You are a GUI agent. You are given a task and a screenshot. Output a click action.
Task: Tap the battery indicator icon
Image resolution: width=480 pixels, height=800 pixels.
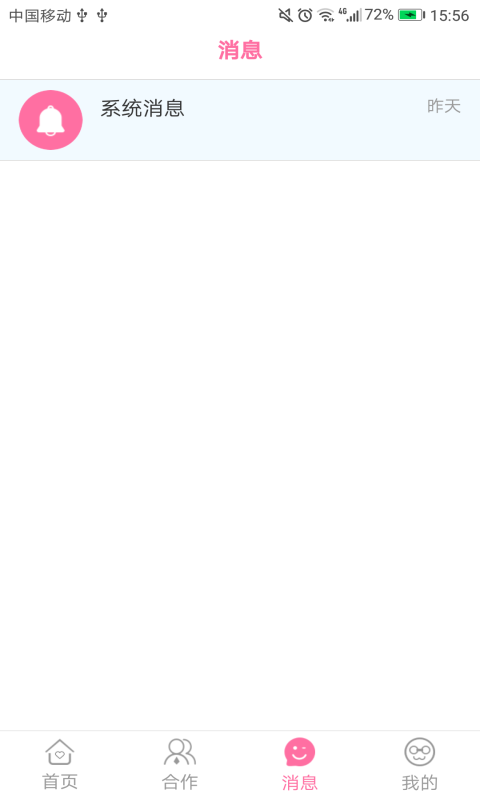(412, 15)
